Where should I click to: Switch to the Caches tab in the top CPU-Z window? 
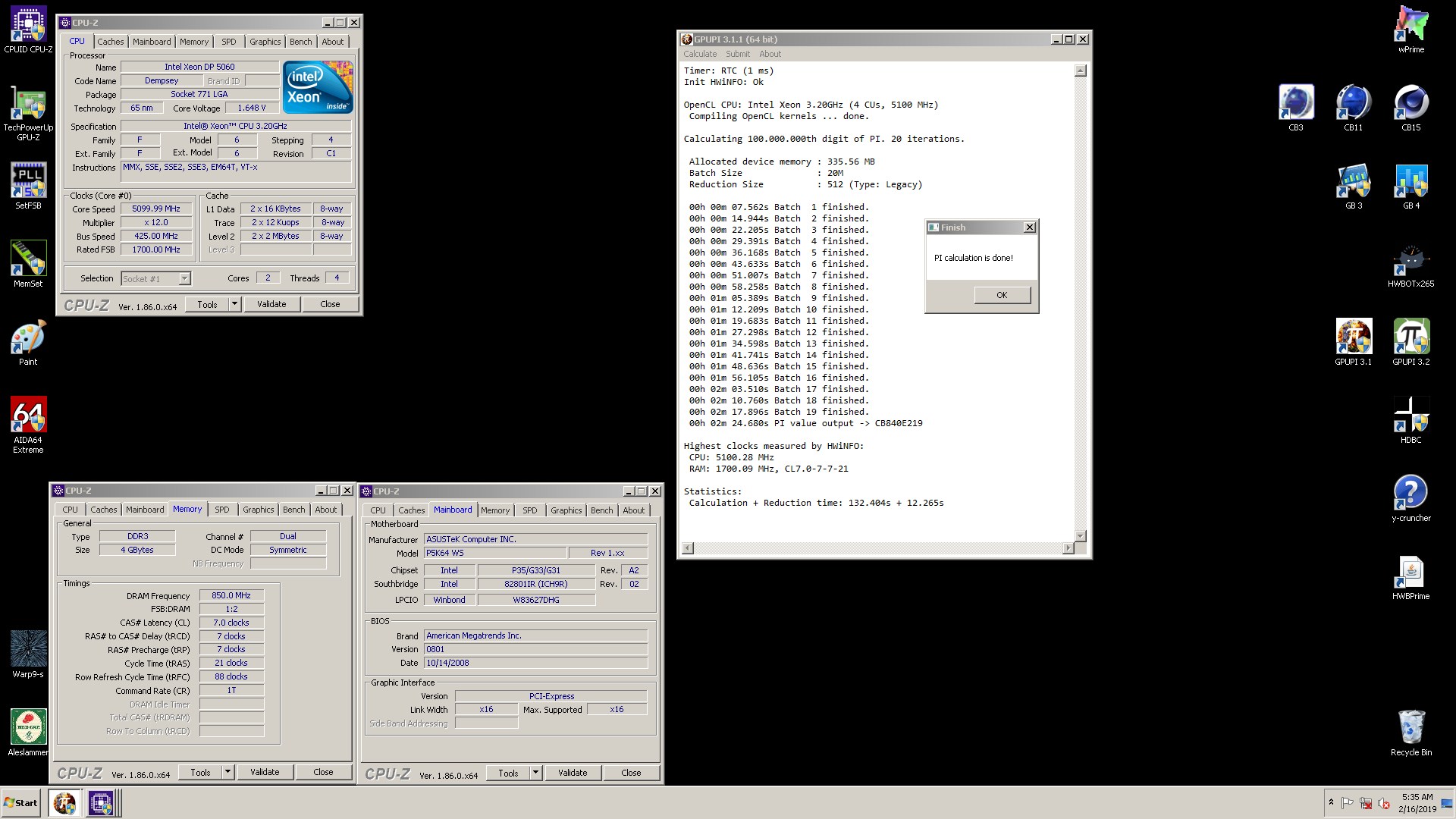tap(110, 42)
